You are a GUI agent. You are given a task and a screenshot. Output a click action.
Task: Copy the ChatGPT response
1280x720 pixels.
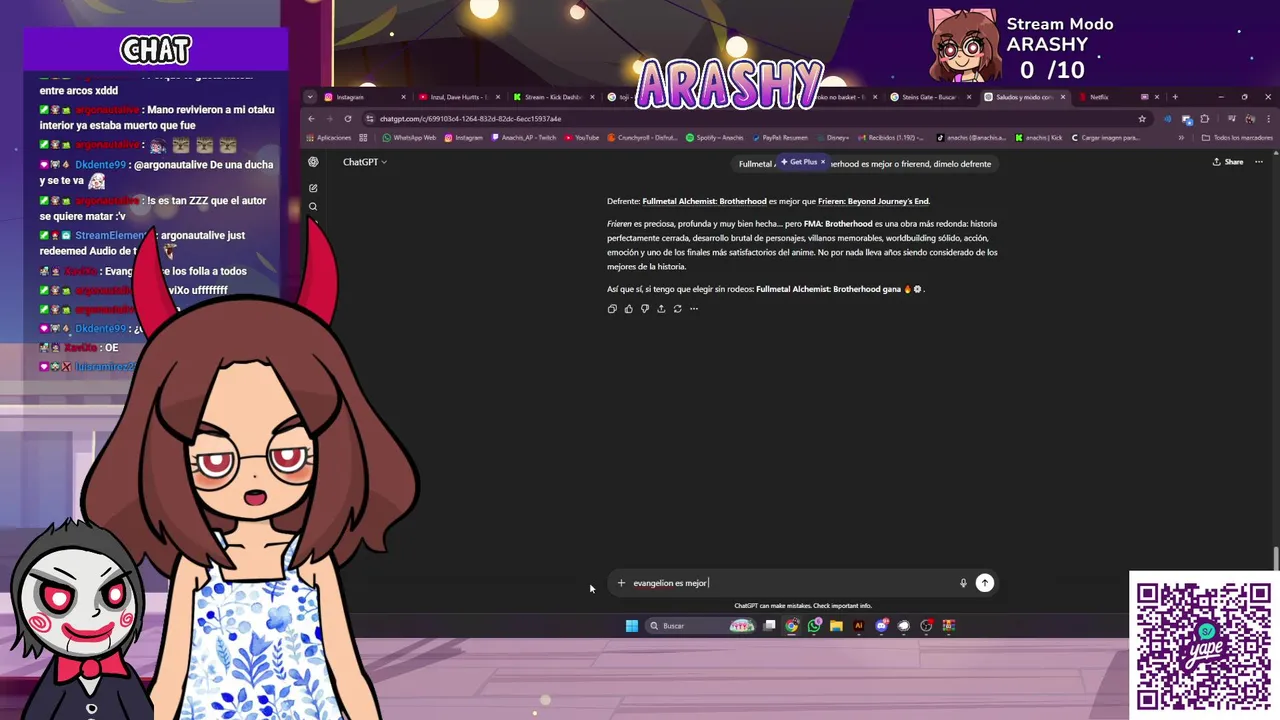(612, 309)
